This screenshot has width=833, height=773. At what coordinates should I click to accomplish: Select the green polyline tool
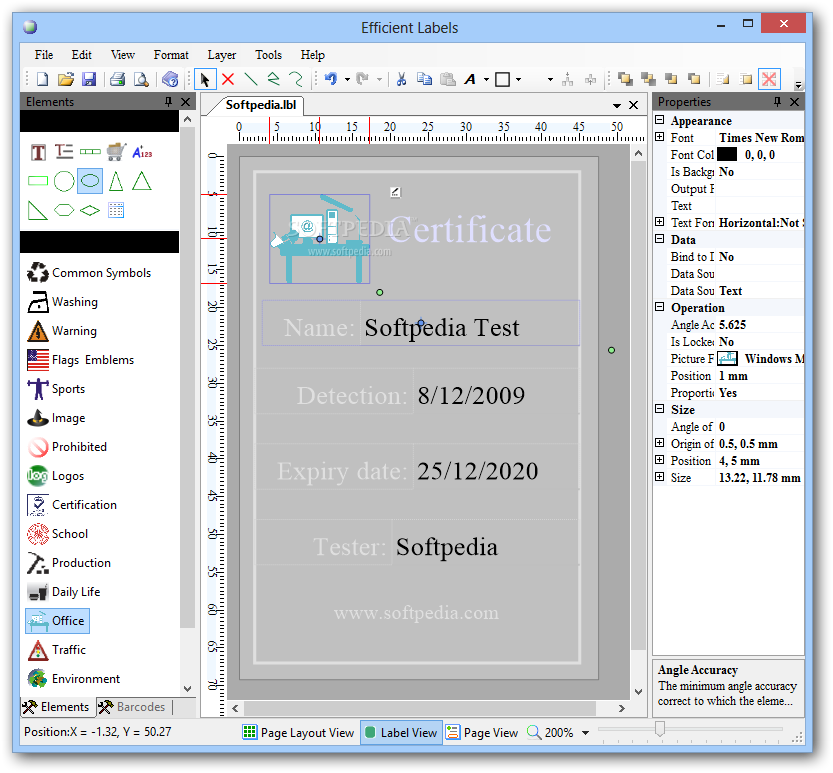[x=274, y=80]
